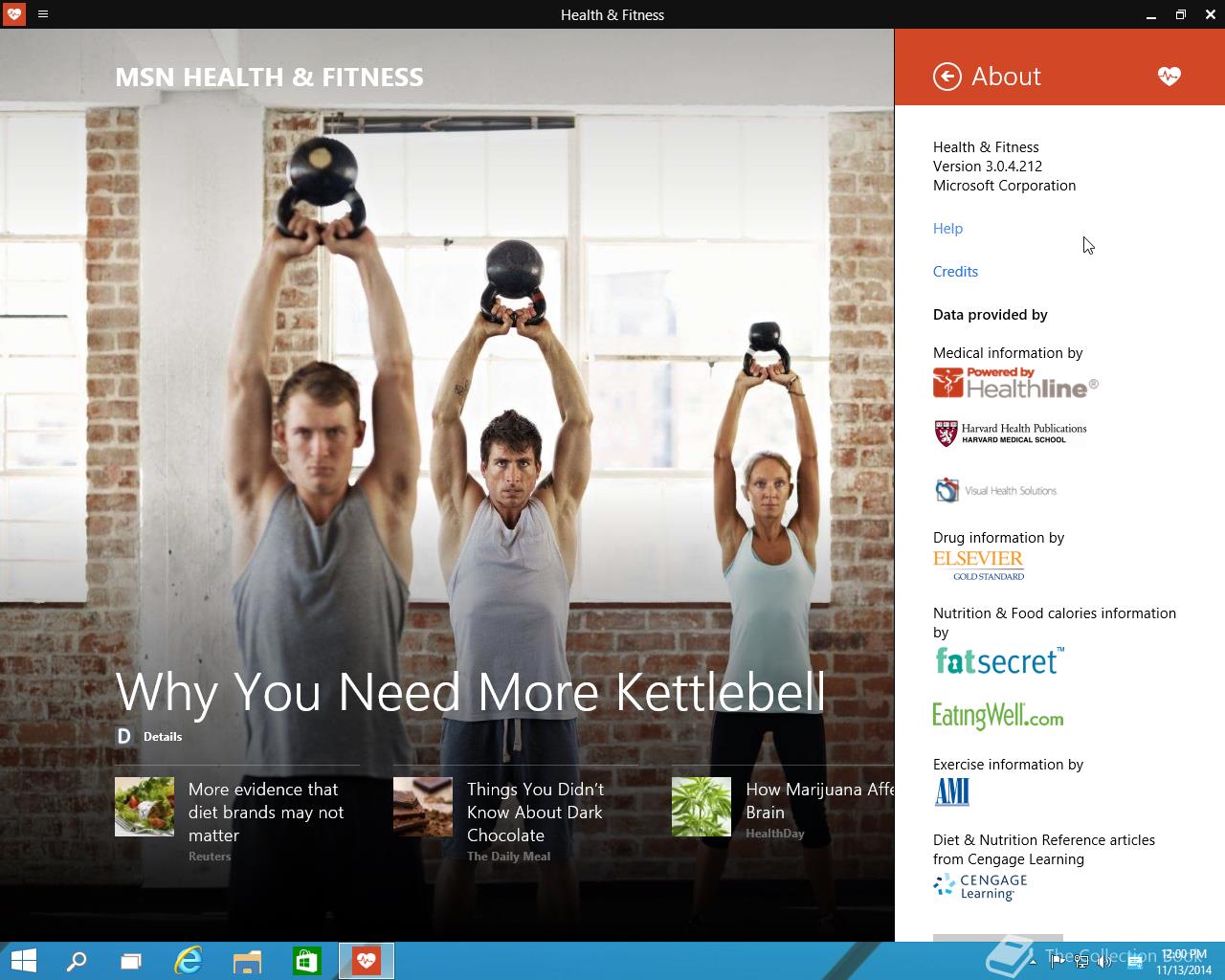Image resolution: width=1225 pixels, height=980 pixels.
Task: Click the EatingWell.com logo
Action: (998, 716)
